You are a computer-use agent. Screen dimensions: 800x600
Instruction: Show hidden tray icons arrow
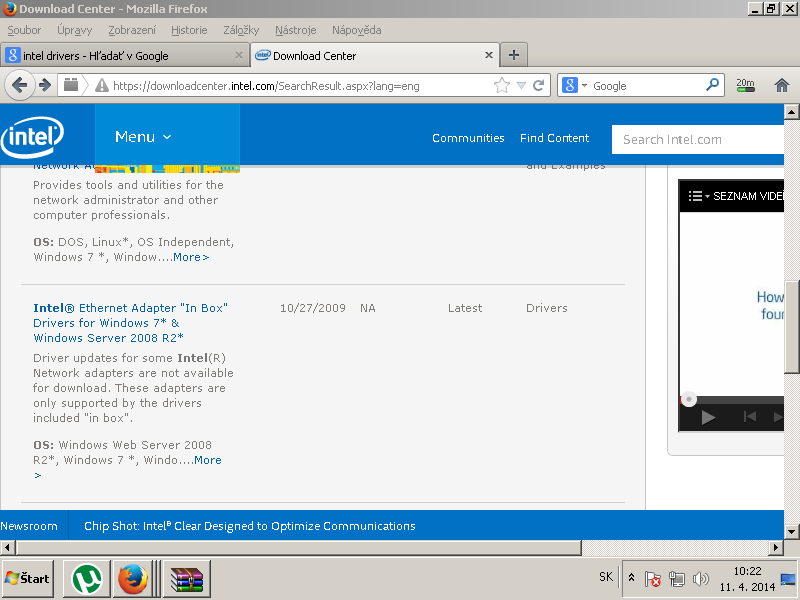coord(632,578)
